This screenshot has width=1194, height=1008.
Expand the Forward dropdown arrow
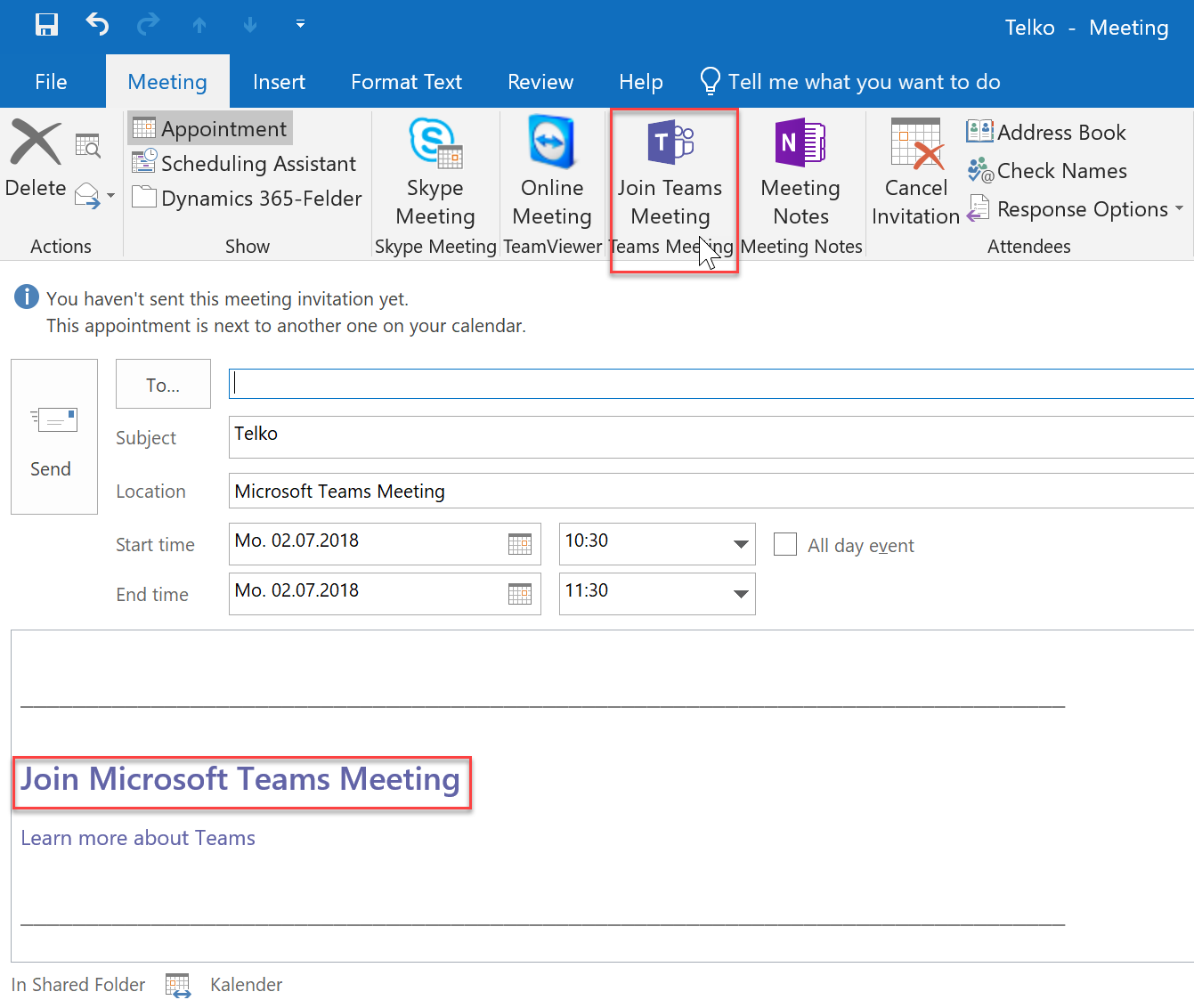(x=111, y=195)
